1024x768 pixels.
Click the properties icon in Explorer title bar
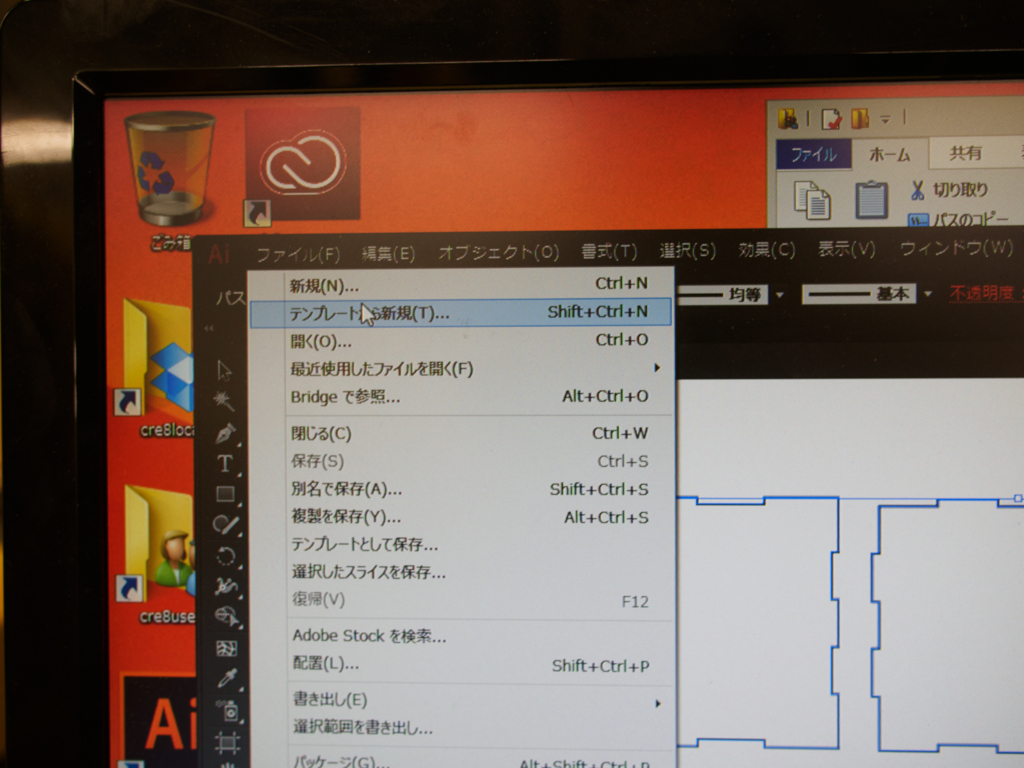tap(831, 120)
